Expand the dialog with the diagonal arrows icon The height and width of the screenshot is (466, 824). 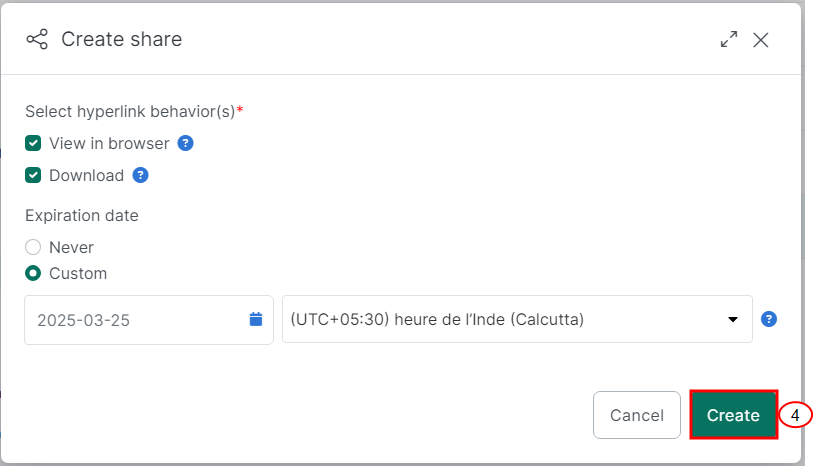pos(728,39)
